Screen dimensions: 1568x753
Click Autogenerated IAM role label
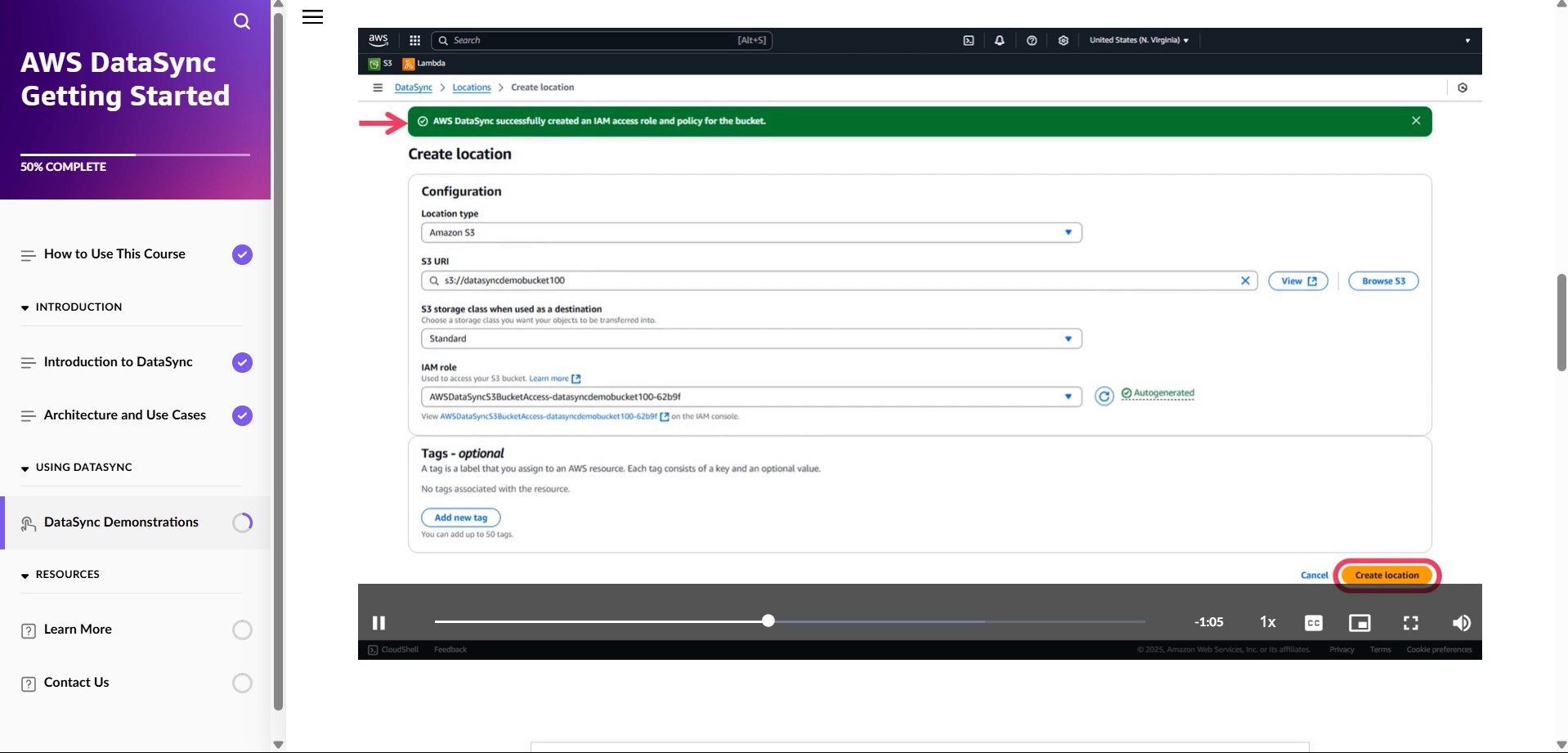point(1158,393)
